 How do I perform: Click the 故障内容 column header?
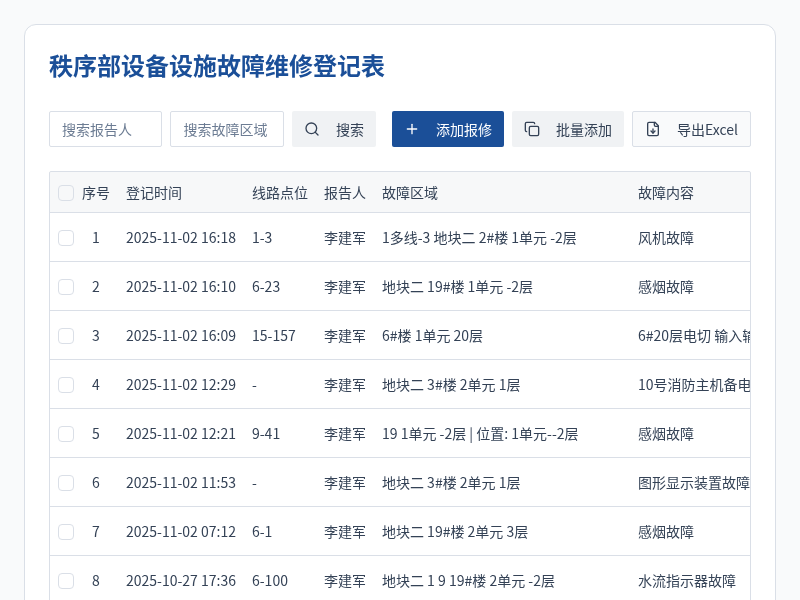tap(664, 193)
